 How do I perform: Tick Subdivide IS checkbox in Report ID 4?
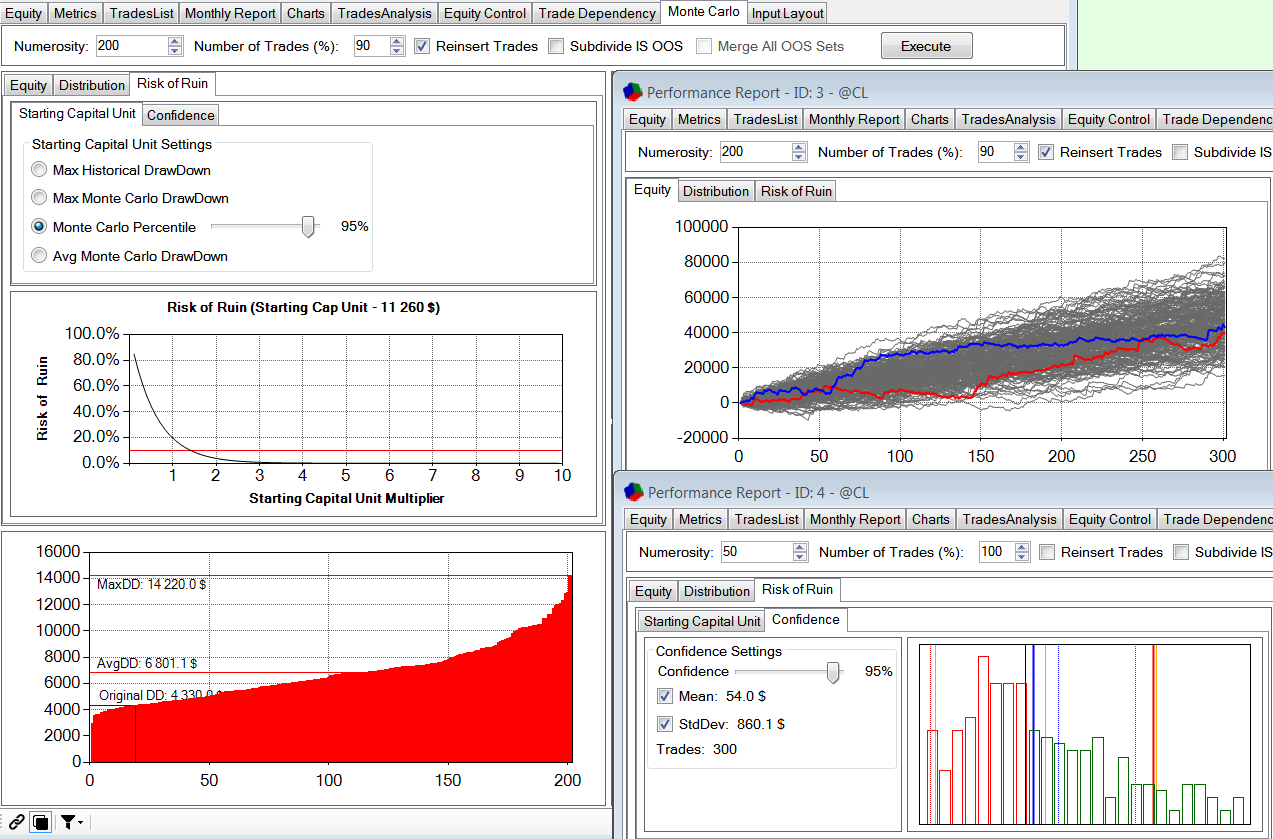1181,552
